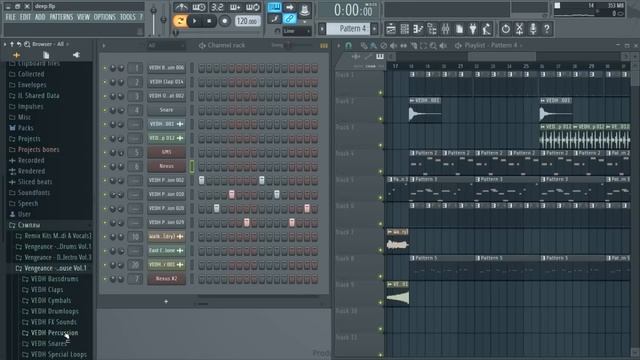Screen dimensions: 640x360
Task: Select the Snare channel button
Action: click(x=166, y=110)
